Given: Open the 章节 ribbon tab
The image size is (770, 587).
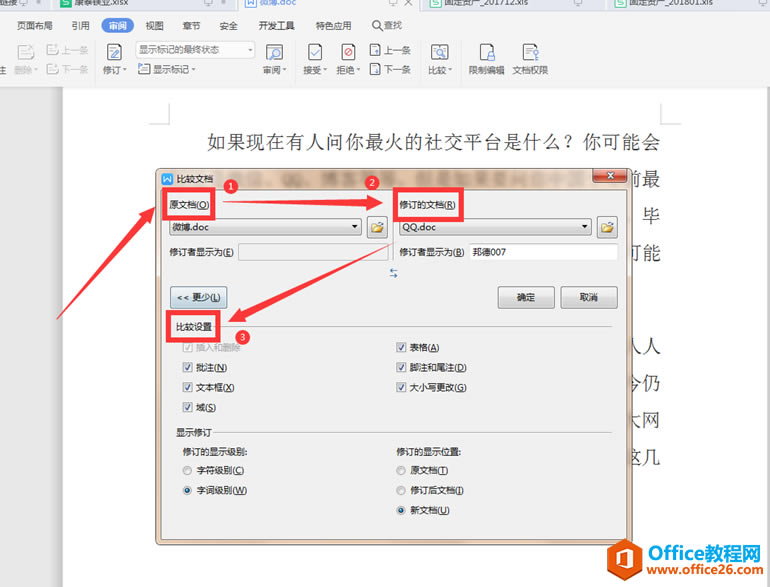Looking at the screenshot, I should [192, 26].
